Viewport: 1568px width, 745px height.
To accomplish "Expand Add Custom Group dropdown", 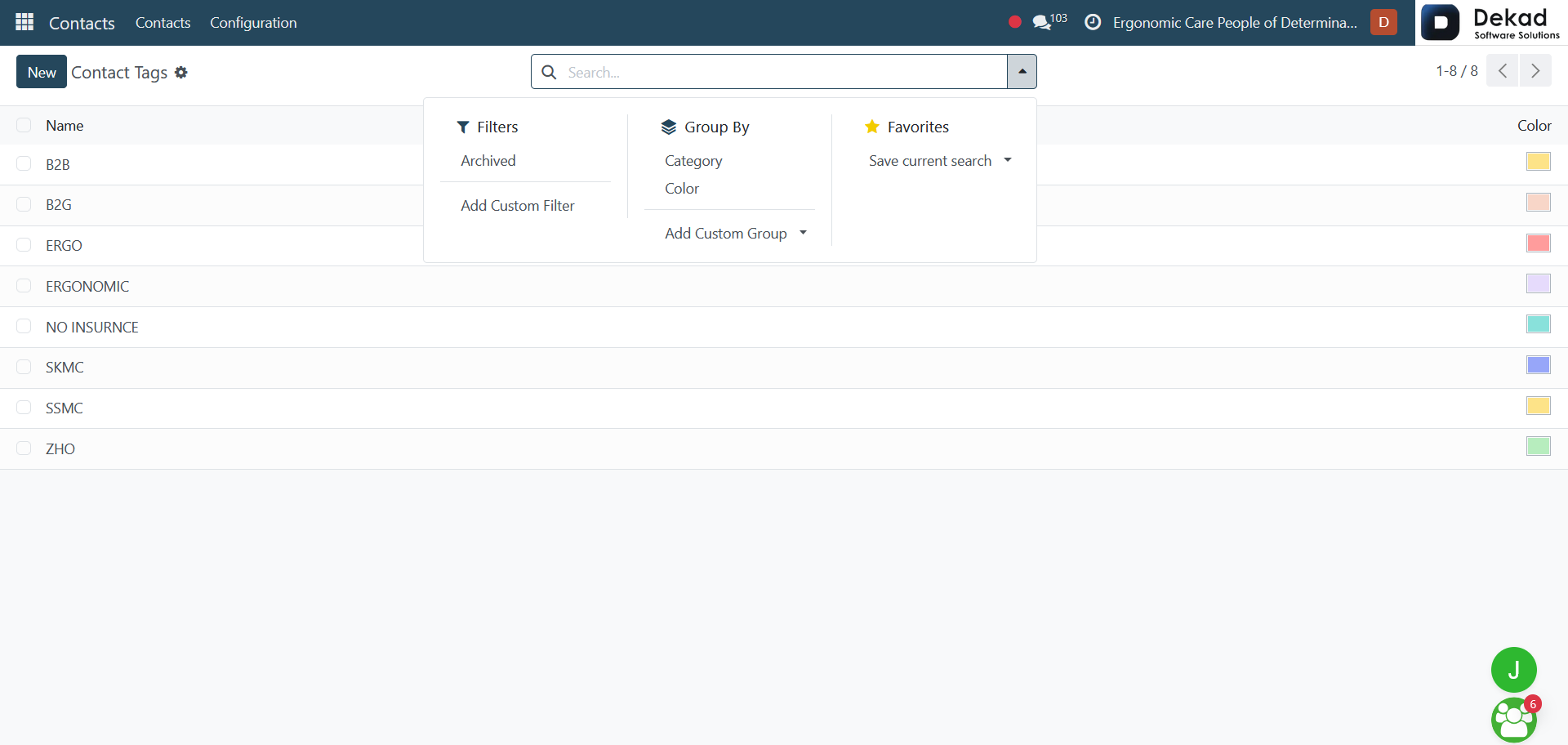I will pos(736,234).
